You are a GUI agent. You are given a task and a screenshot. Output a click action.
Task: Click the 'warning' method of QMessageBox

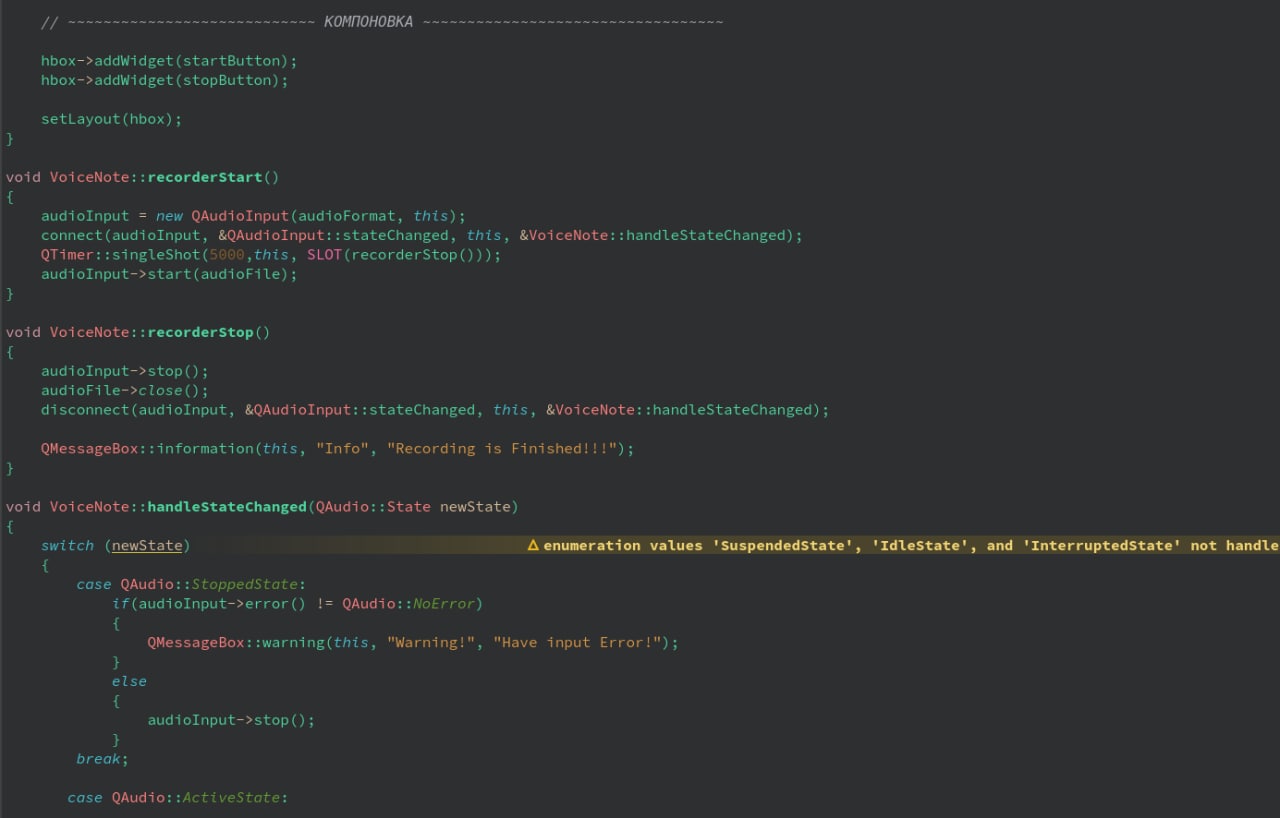coord(293,643)
